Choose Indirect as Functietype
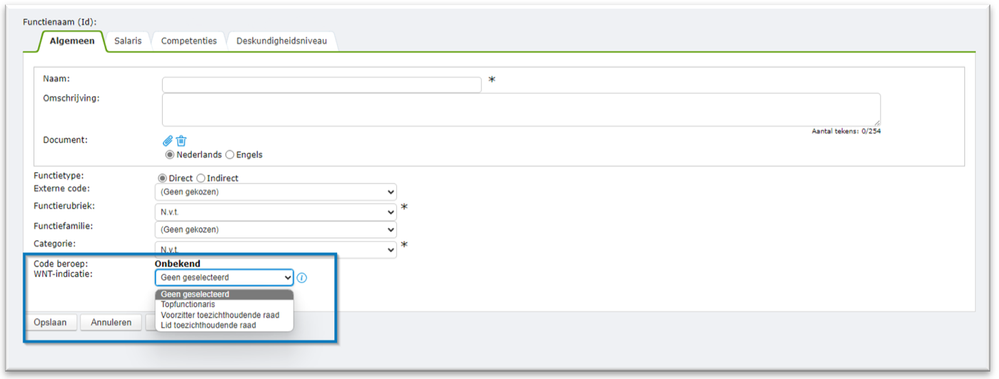999x379 pixels. pyautogui.click(x=201, y=178)
